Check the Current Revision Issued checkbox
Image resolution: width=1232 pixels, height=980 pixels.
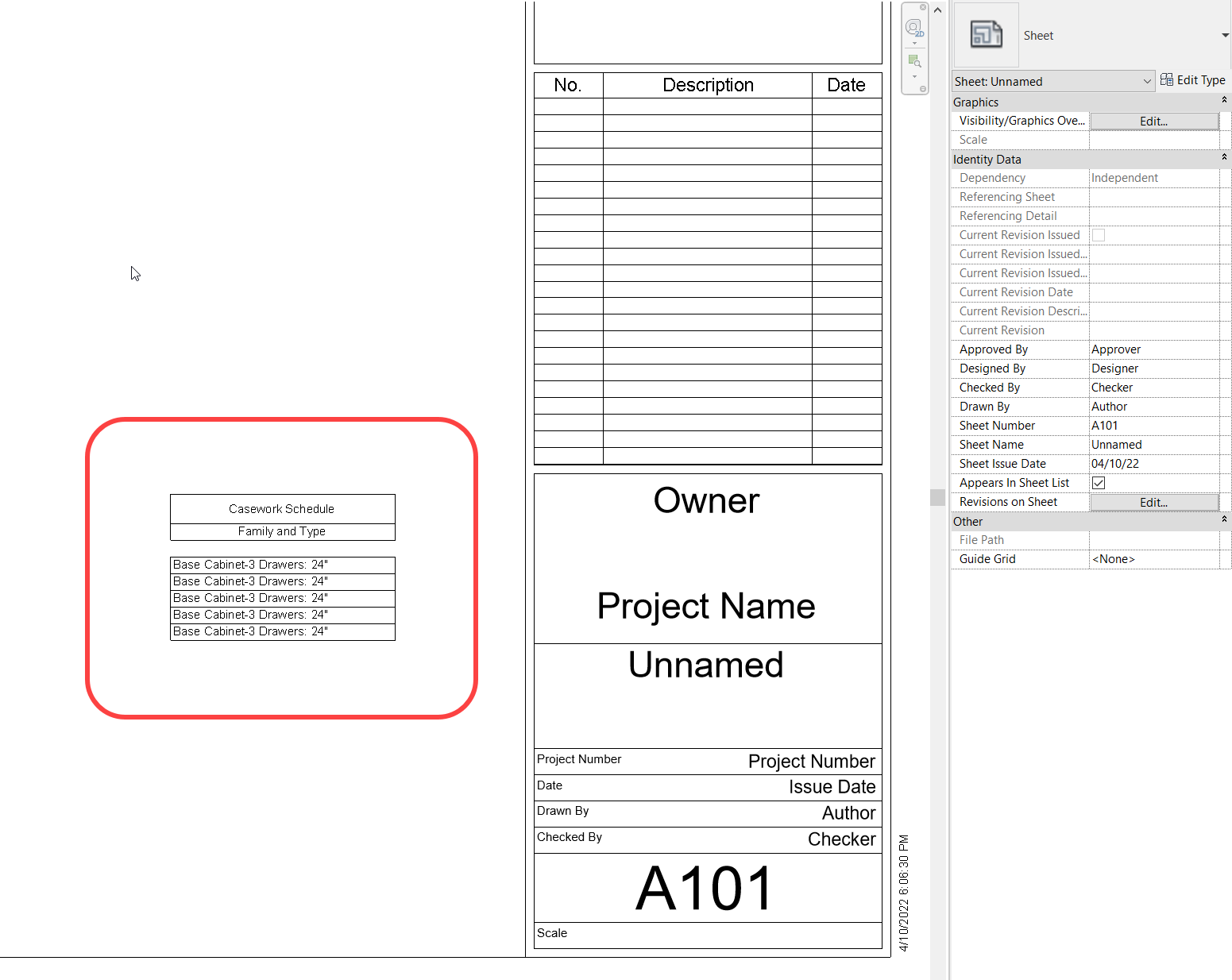point(1098,235)
